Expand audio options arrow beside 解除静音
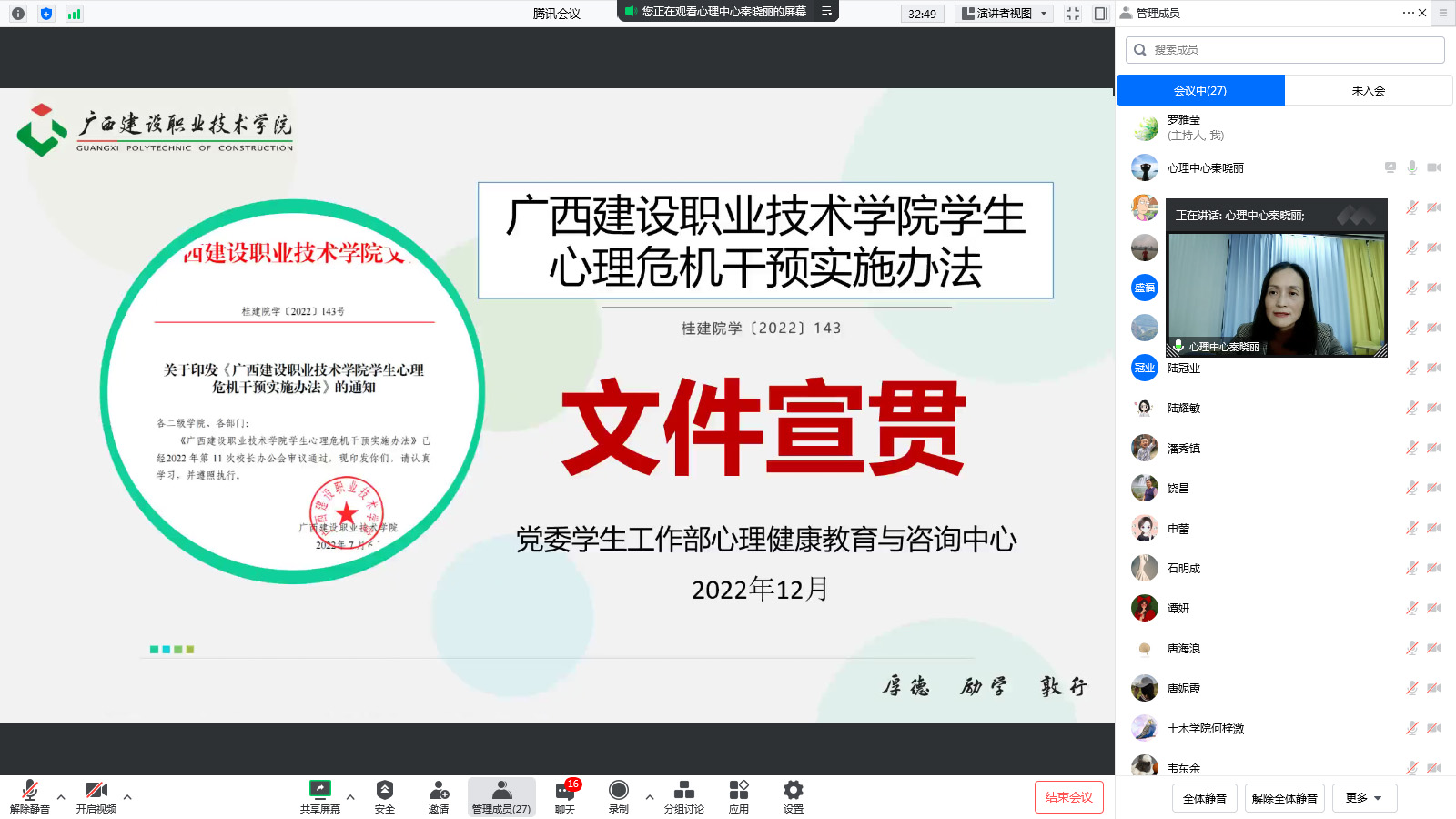This screenshot has width=1456, height=819. pyautogui.click(x=61, y=797)
